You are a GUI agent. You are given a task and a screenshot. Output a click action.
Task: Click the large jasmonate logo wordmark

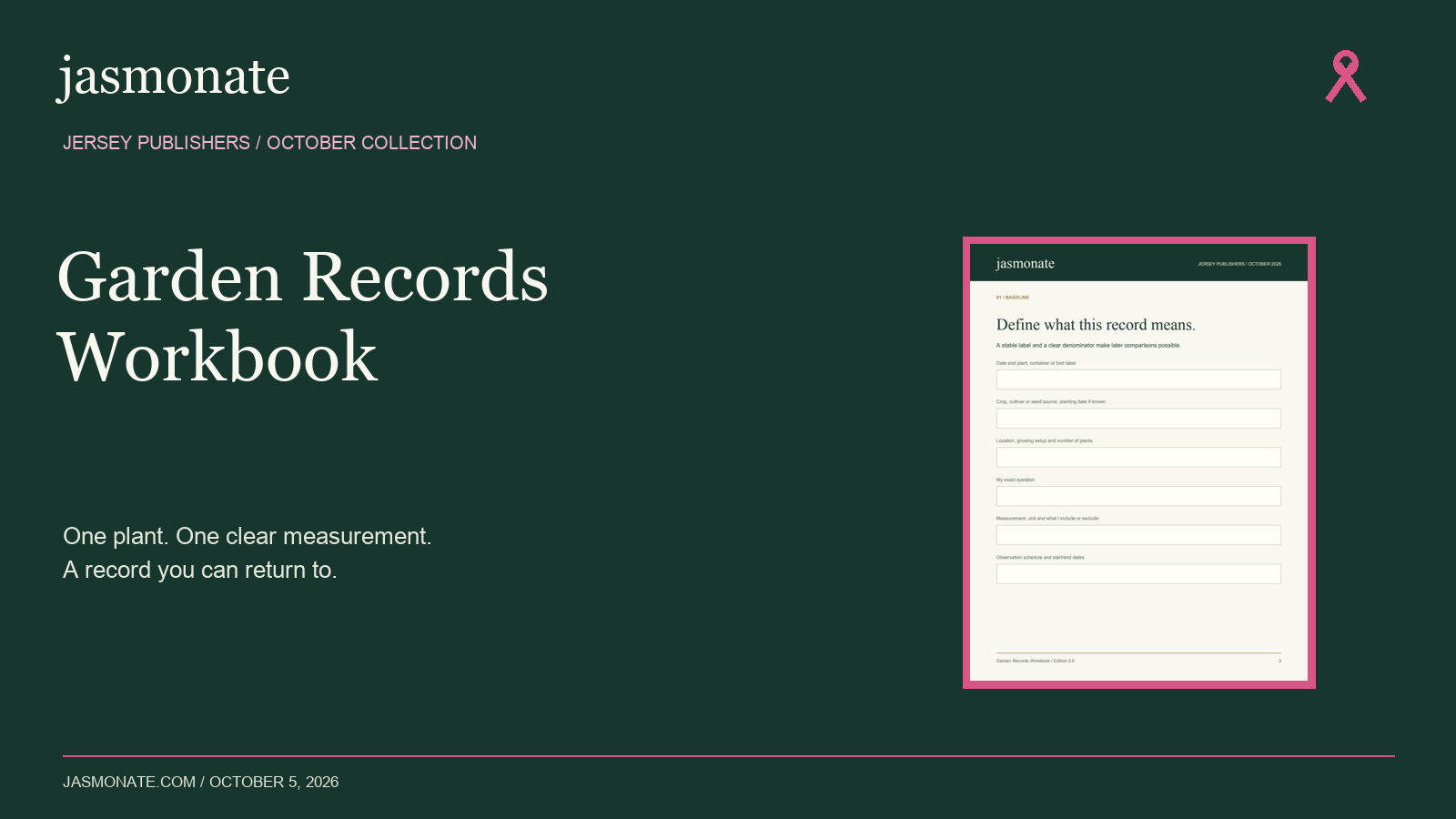click(x=174, y=77)
